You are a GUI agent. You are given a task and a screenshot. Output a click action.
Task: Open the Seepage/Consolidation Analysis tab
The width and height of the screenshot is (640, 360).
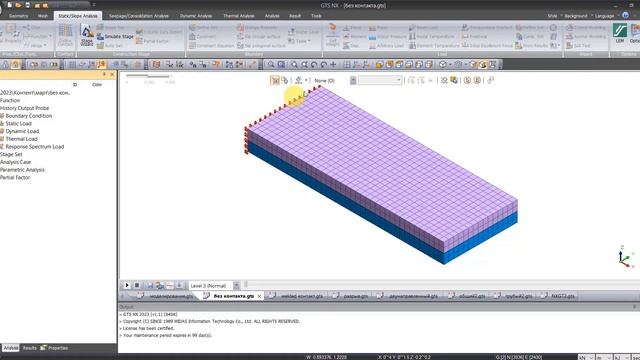pyautogui.click(x=138, y=16)
